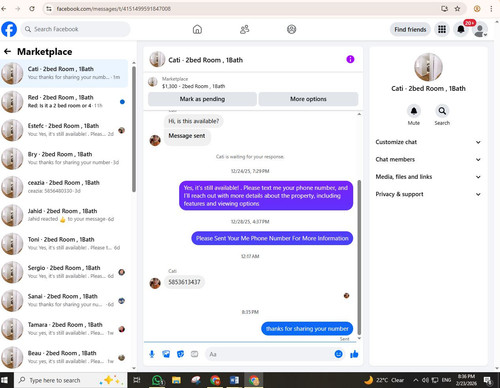Open Task View on the taskbar
This screenshot has width=500, height=388.
(x=137, y=380)
